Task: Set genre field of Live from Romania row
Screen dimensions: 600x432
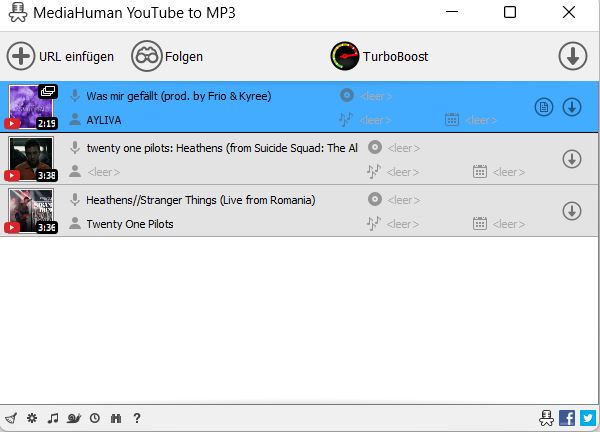Action: click(403, 224)
